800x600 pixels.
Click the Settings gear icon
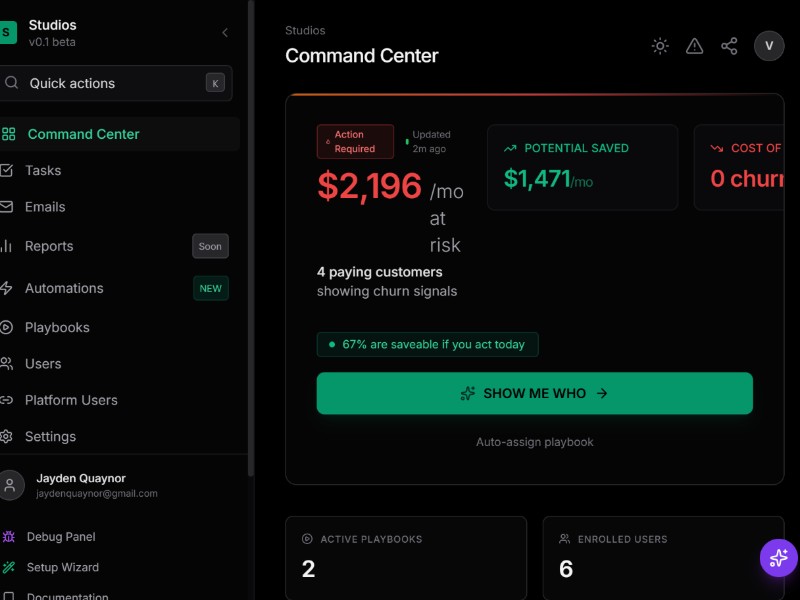pyautogui.click(x=6, y=437)
